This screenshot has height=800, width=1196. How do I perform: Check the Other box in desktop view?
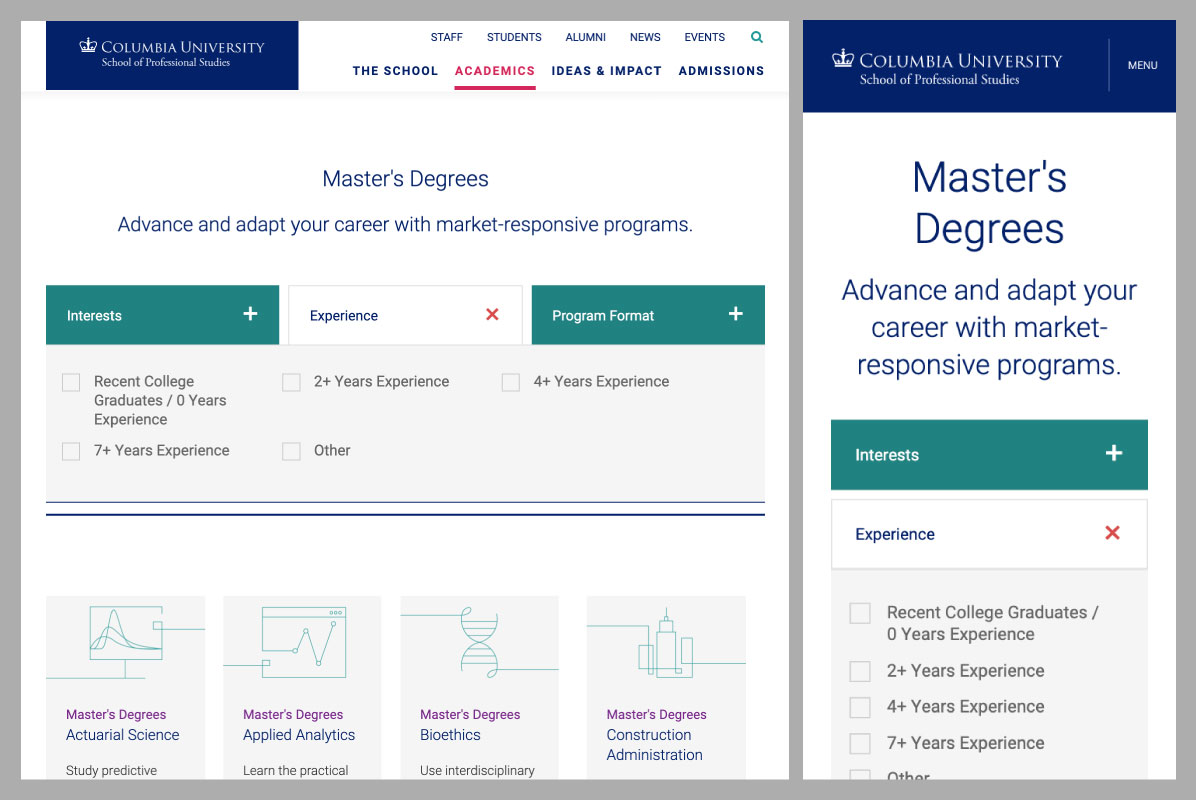coord(291,451)
